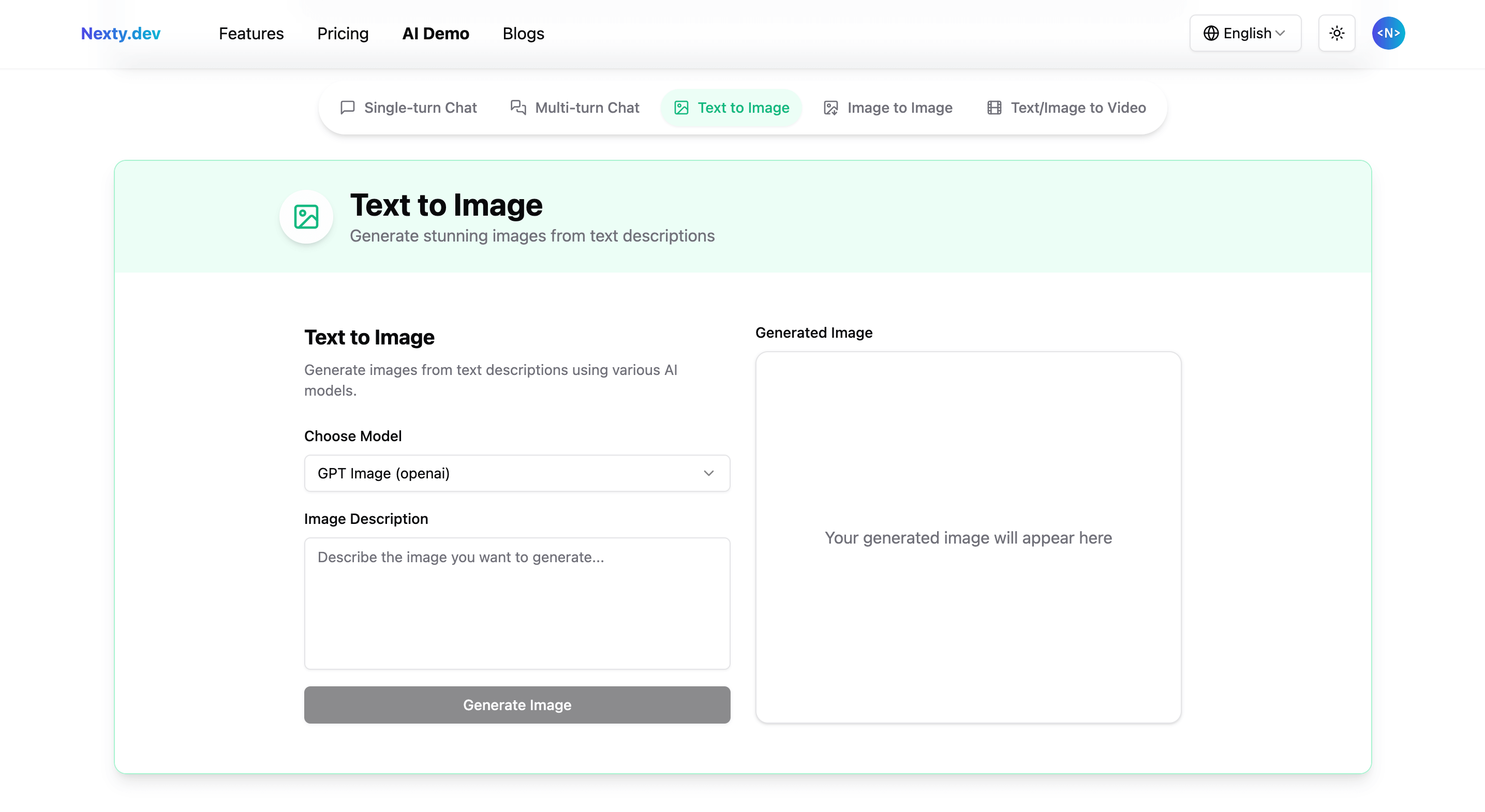Image resolution: width=1485 pixels, height=812 pixels.
Task: Click "Generate stunning images from text descriptions" subtitle
Action: click(x=532, y=236)
